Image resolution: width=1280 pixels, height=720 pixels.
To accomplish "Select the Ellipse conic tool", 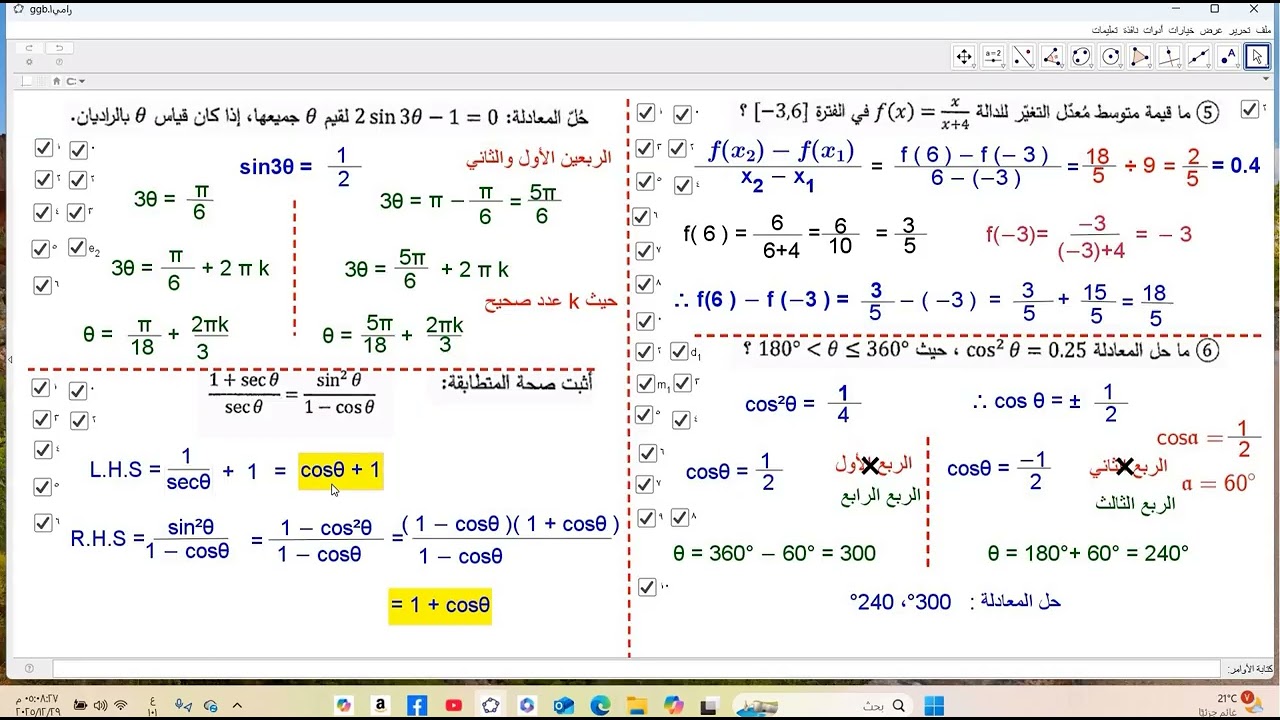I will point(1081,57).
